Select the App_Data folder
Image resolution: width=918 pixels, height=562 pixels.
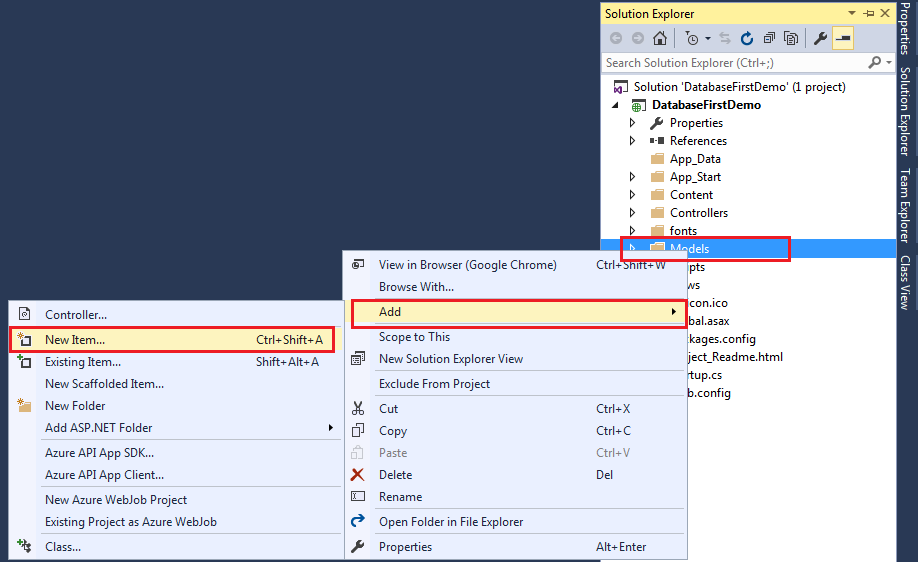tap(695, 159)
